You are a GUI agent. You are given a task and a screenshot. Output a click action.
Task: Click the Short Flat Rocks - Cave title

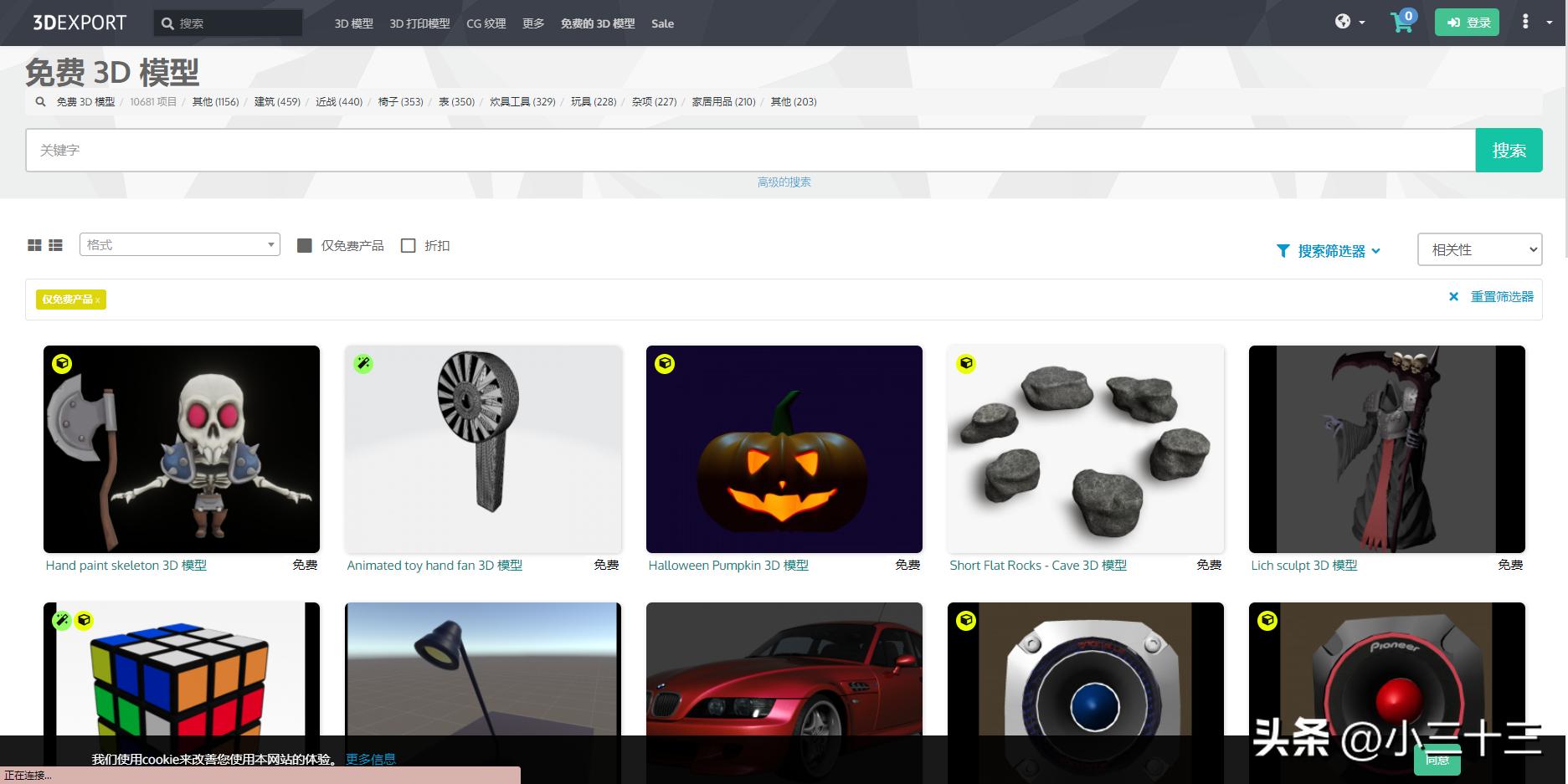(1038, 566)
